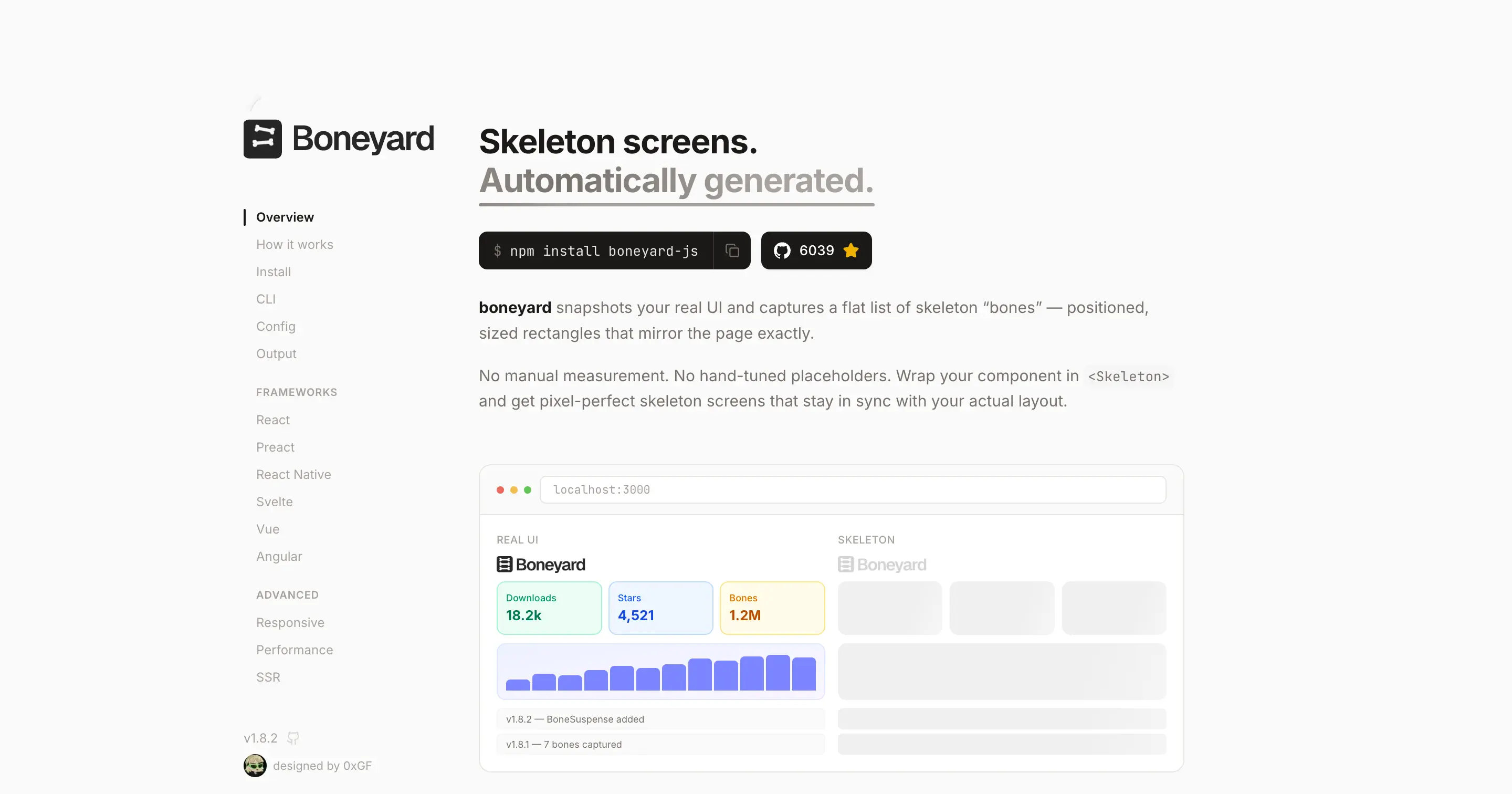Viewport: 1512px width, 794px height.
Task: Select Svelte in Frameworks list
Action: 274,502
